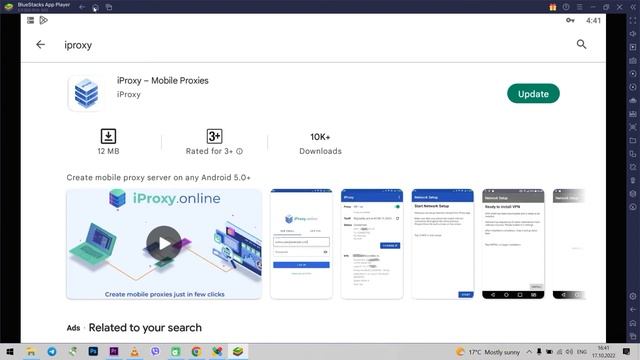This screenshot has height=360, width=640.
Task: Open the BlueStacks hamburger menu
Action: point(580,7)
